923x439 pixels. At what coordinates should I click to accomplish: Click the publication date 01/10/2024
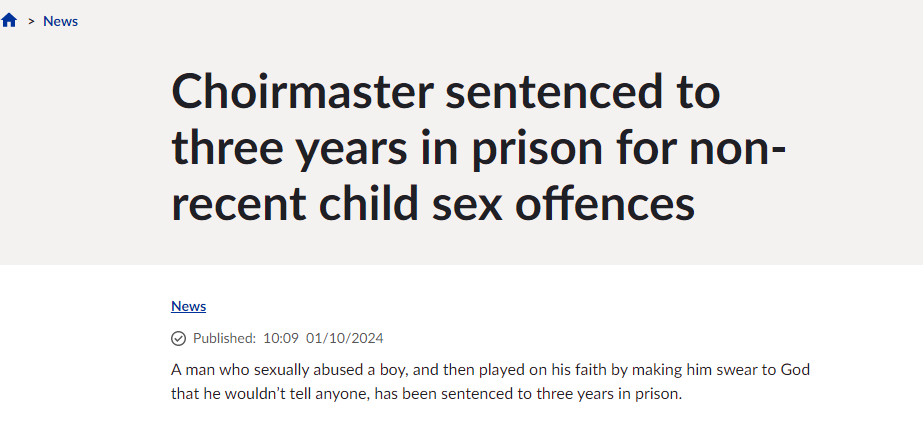pos(345,338)
